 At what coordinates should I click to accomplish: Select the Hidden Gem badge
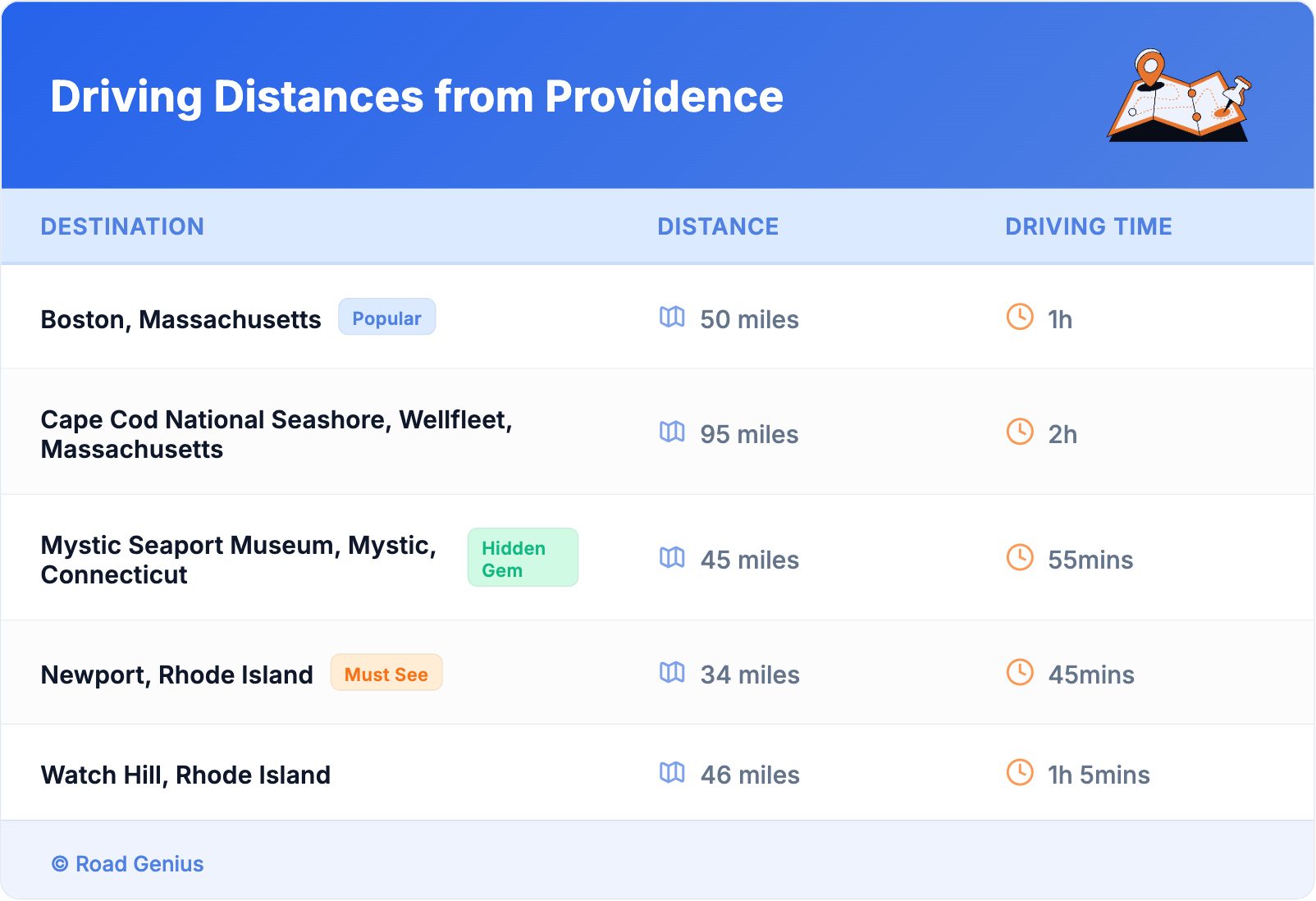(x=523, y=558)
